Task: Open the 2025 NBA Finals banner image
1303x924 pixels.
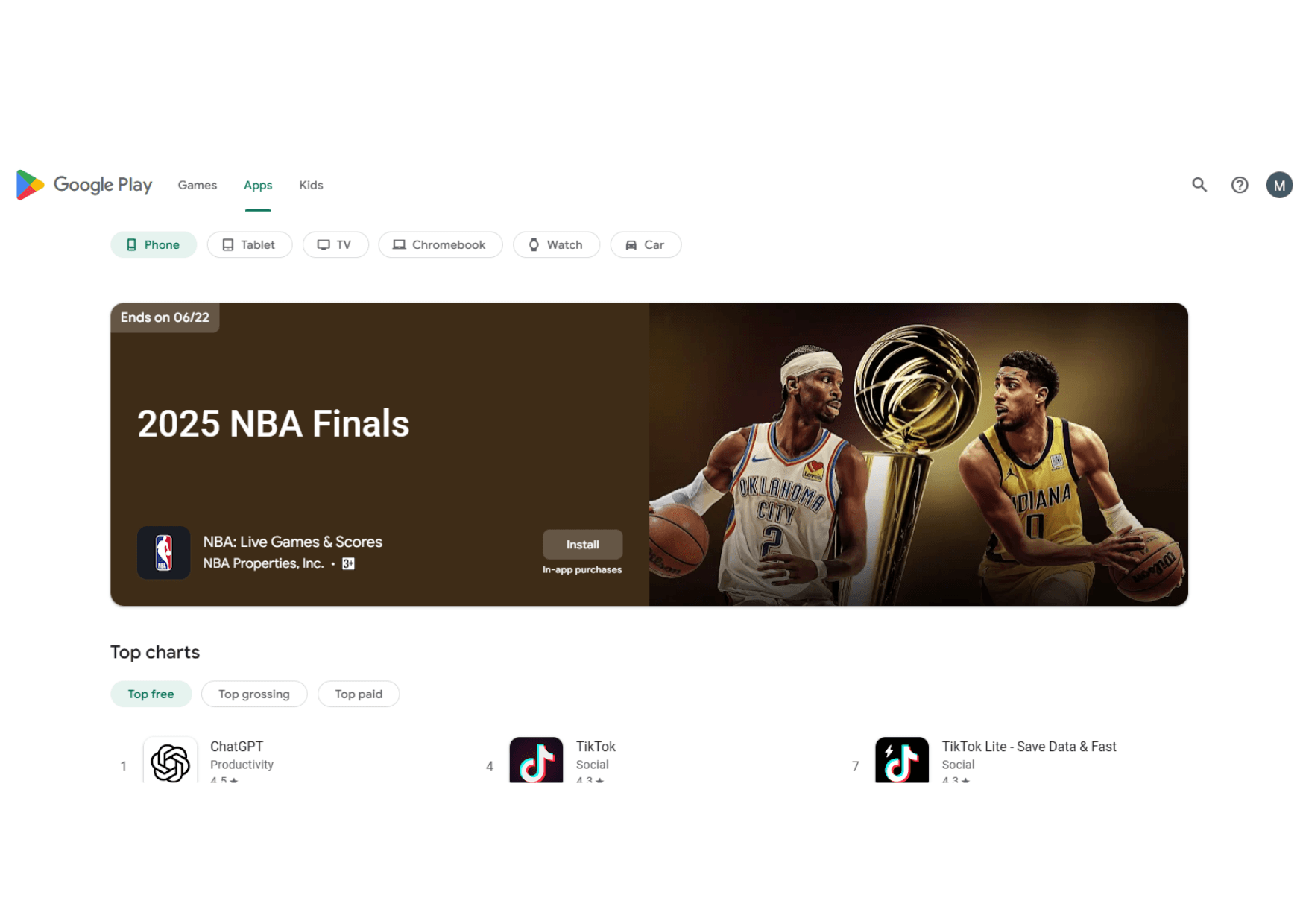Action: click(x=918, y=454)
